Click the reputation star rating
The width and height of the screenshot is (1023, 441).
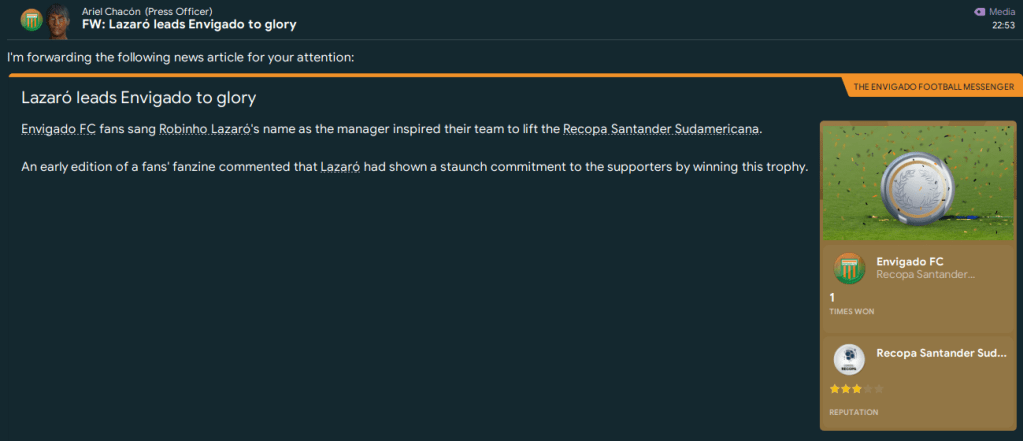click(856, 388)
